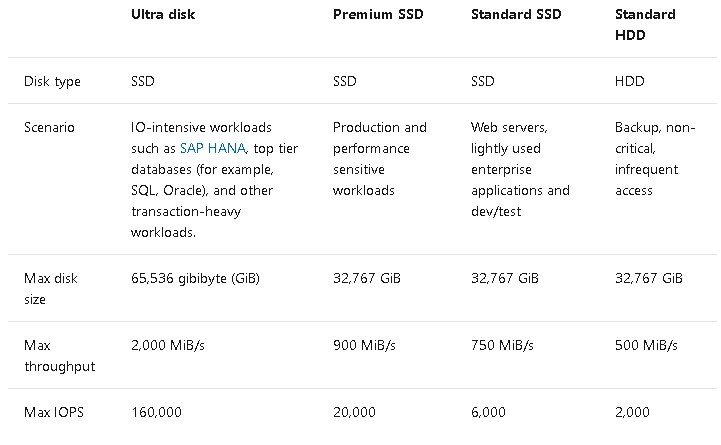Select the Standard SSD column header
Screen dimensions: 721x445
pyautogui.click(x=516, y=14)
